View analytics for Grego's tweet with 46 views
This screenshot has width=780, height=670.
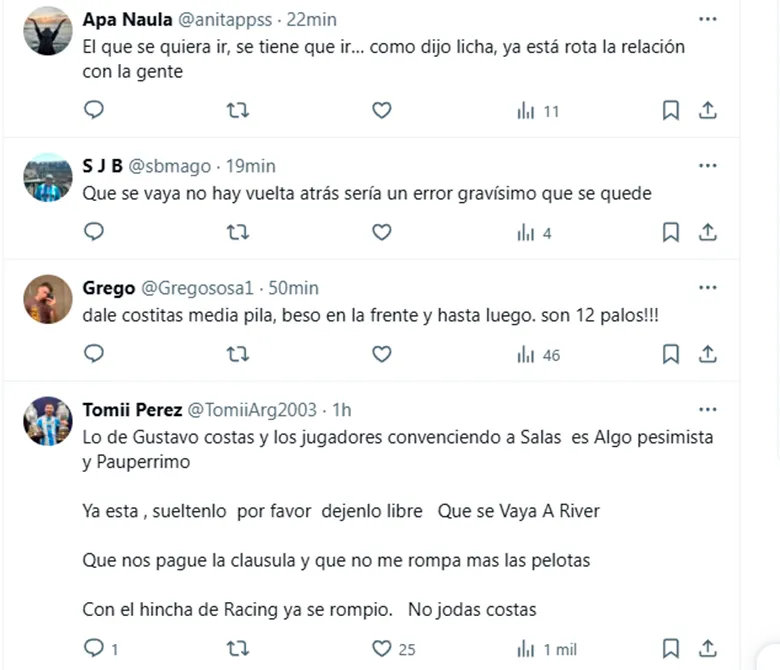(538, 354)
